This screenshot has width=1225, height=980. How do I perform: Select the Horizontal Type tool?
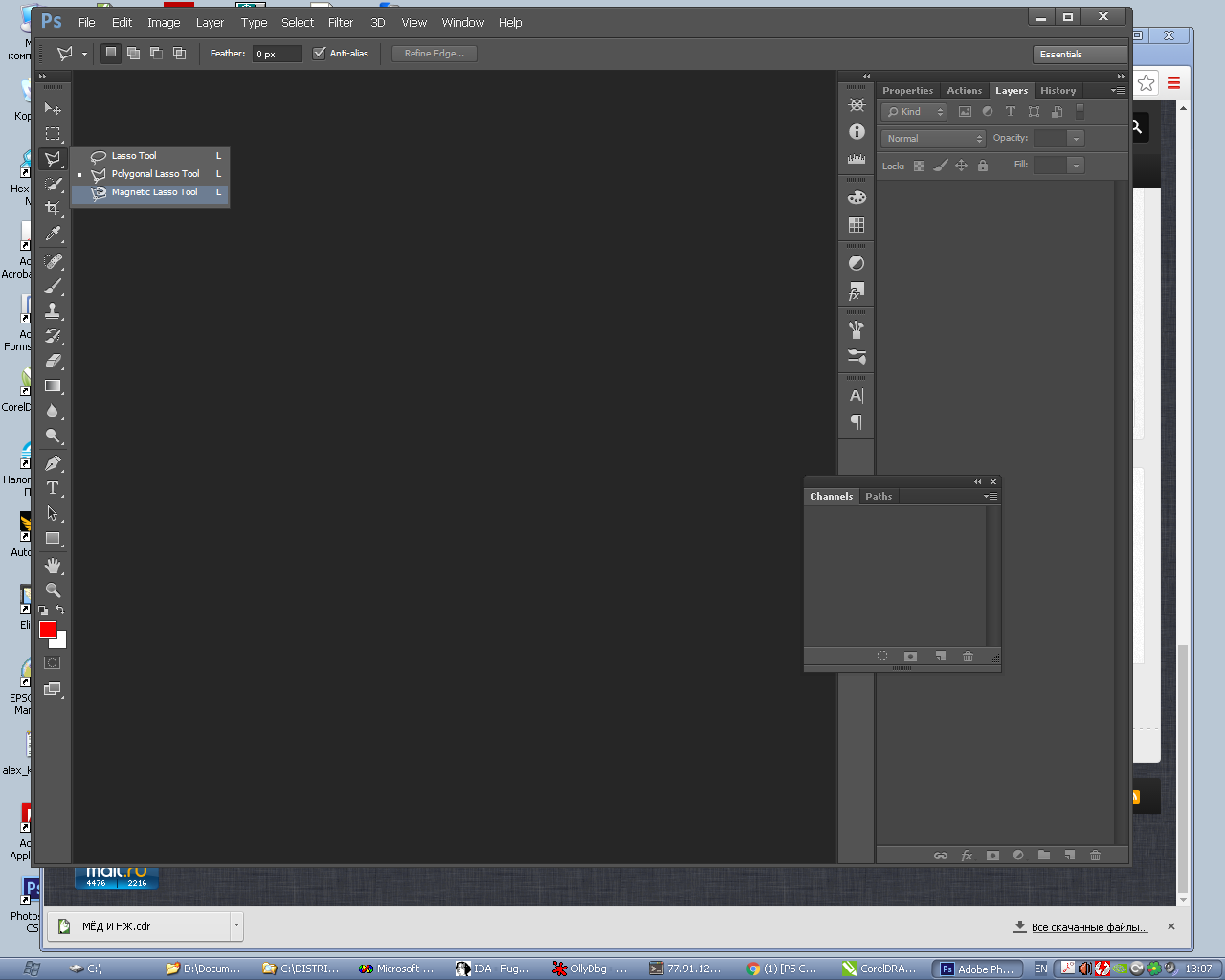point(53,488)
